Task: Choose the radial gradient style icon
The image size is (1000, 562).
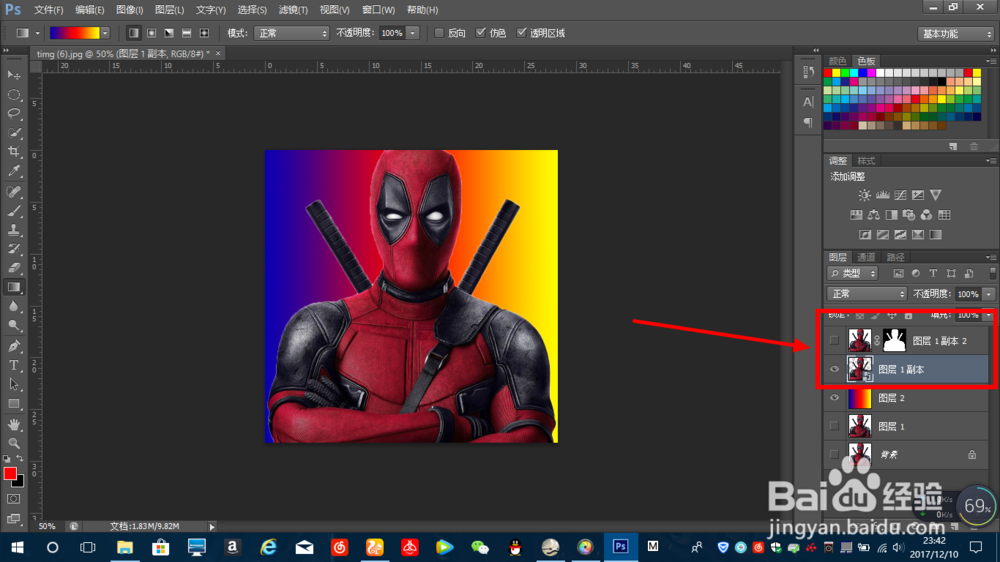Action: point(151,33)
